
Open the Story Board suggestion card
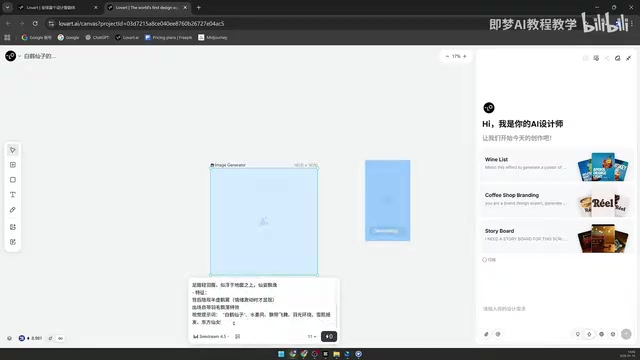tap(556, 237)
